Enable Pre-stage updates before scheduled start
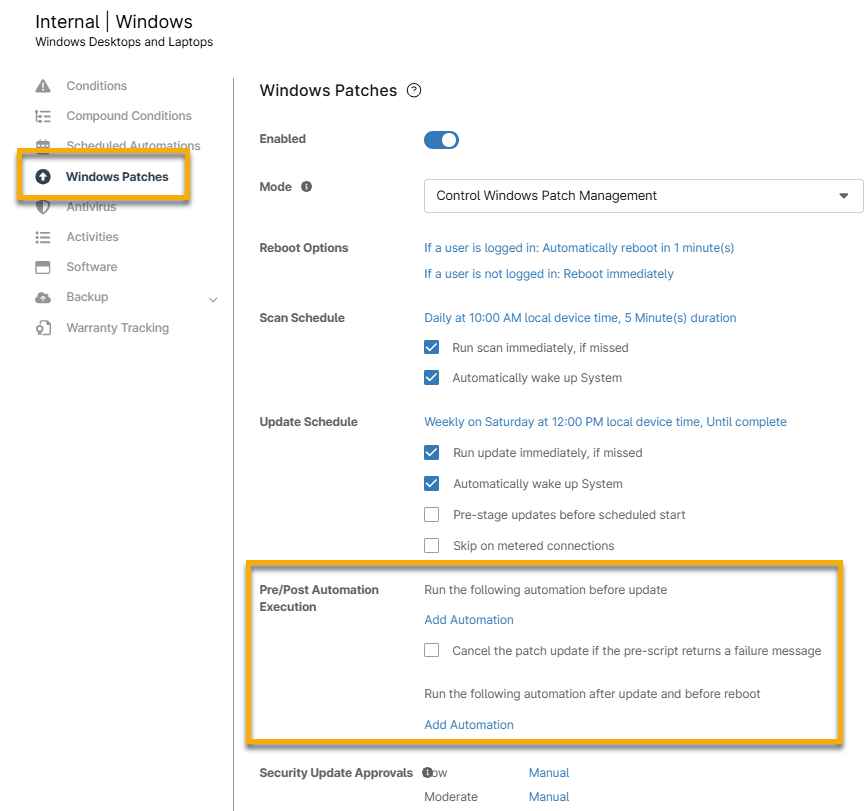866x811 pixels. (432, 515)
